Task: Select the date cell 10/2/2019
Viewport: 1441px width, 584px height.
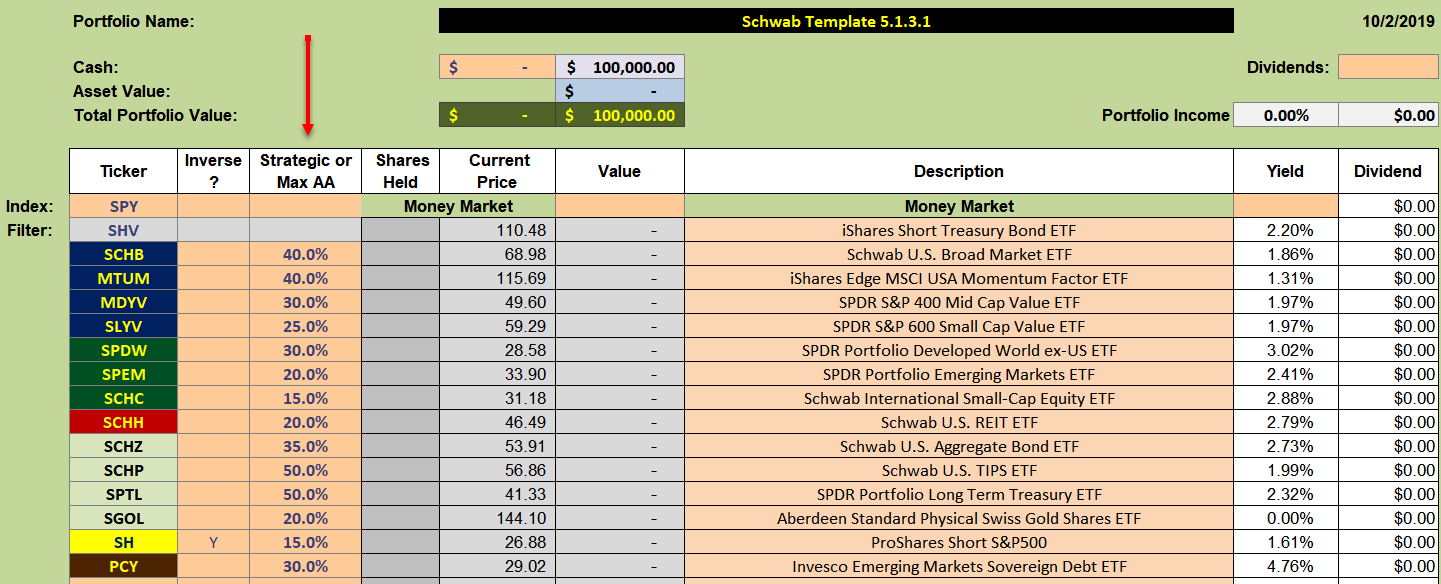Action: coord(1399,21)
